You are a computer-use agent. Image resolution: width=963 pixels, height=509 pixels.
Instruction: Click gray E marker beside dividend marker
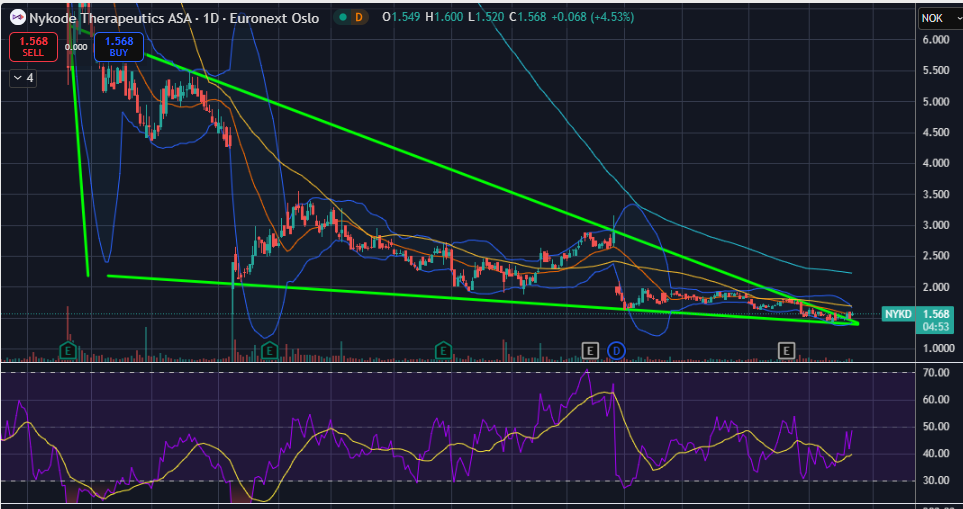(x=591, y=350)
